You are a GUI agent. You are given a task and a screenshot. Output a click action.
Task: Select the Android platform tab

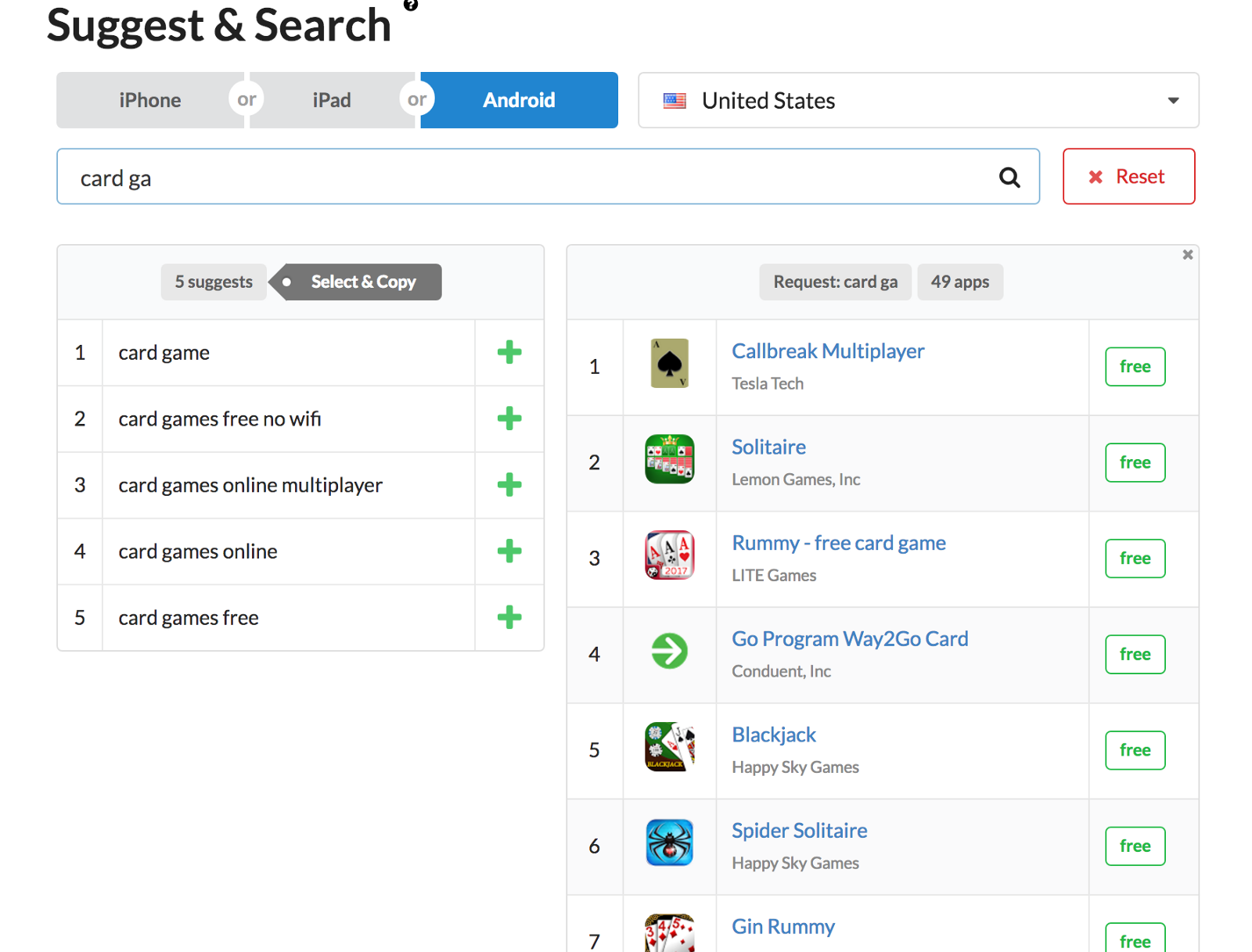click(519, 100)
